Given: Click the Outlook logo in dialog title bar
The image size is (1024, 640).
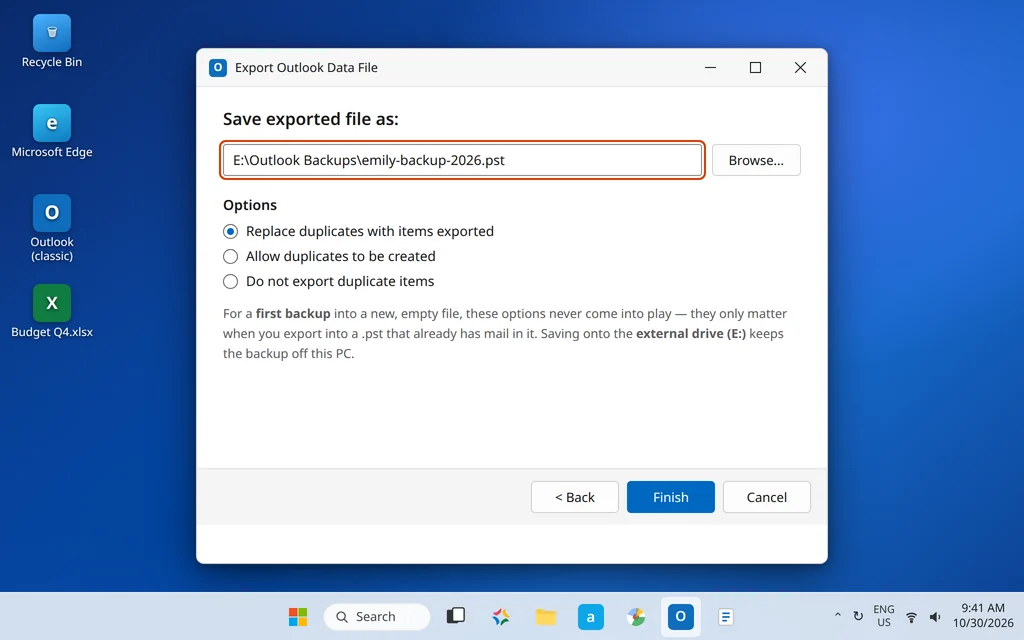Looking at the screenshot, I should coord(217,67).
